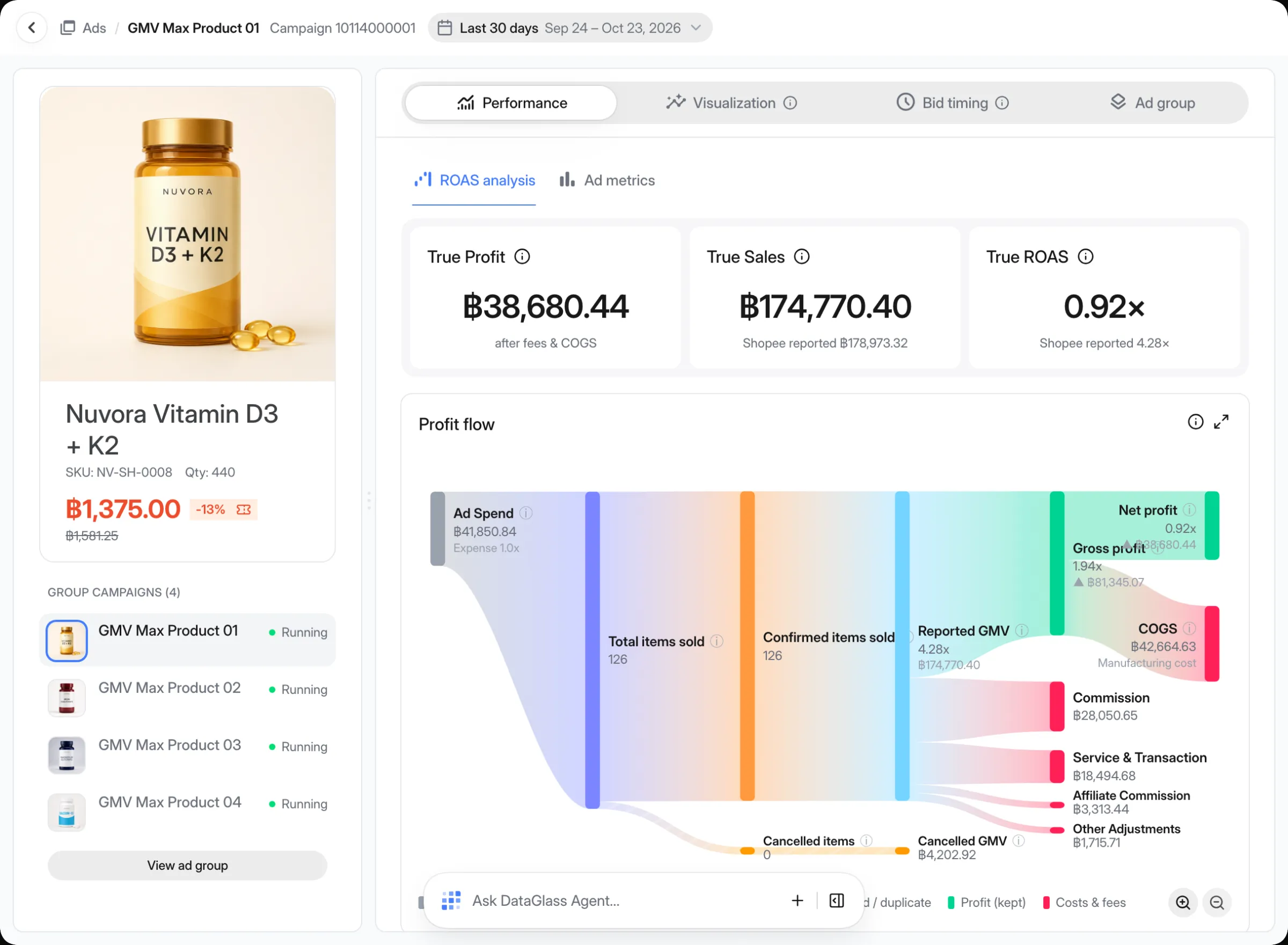The width and height of the screenshot is (1288, 945).
Task: Click the True Sales info icon
Action: point(801,257)
